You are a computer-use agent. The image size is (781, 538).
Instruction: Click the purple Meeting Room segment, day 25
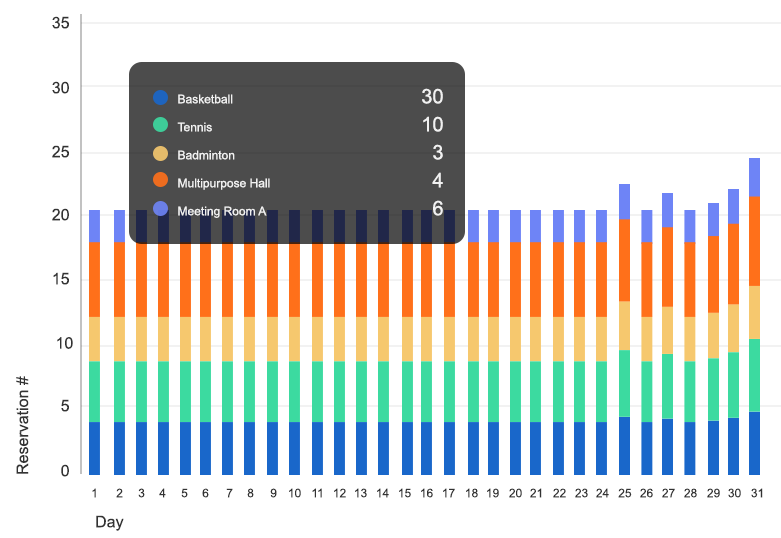tap(624, 202)
